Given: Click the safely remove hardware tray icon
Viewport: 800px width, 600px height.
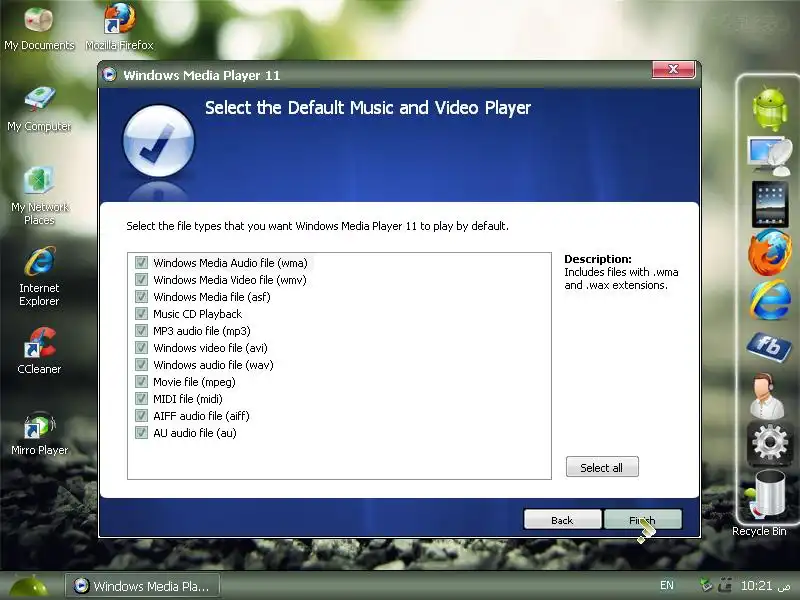Looking at the screenshot, I should click(x=706, y=585).
